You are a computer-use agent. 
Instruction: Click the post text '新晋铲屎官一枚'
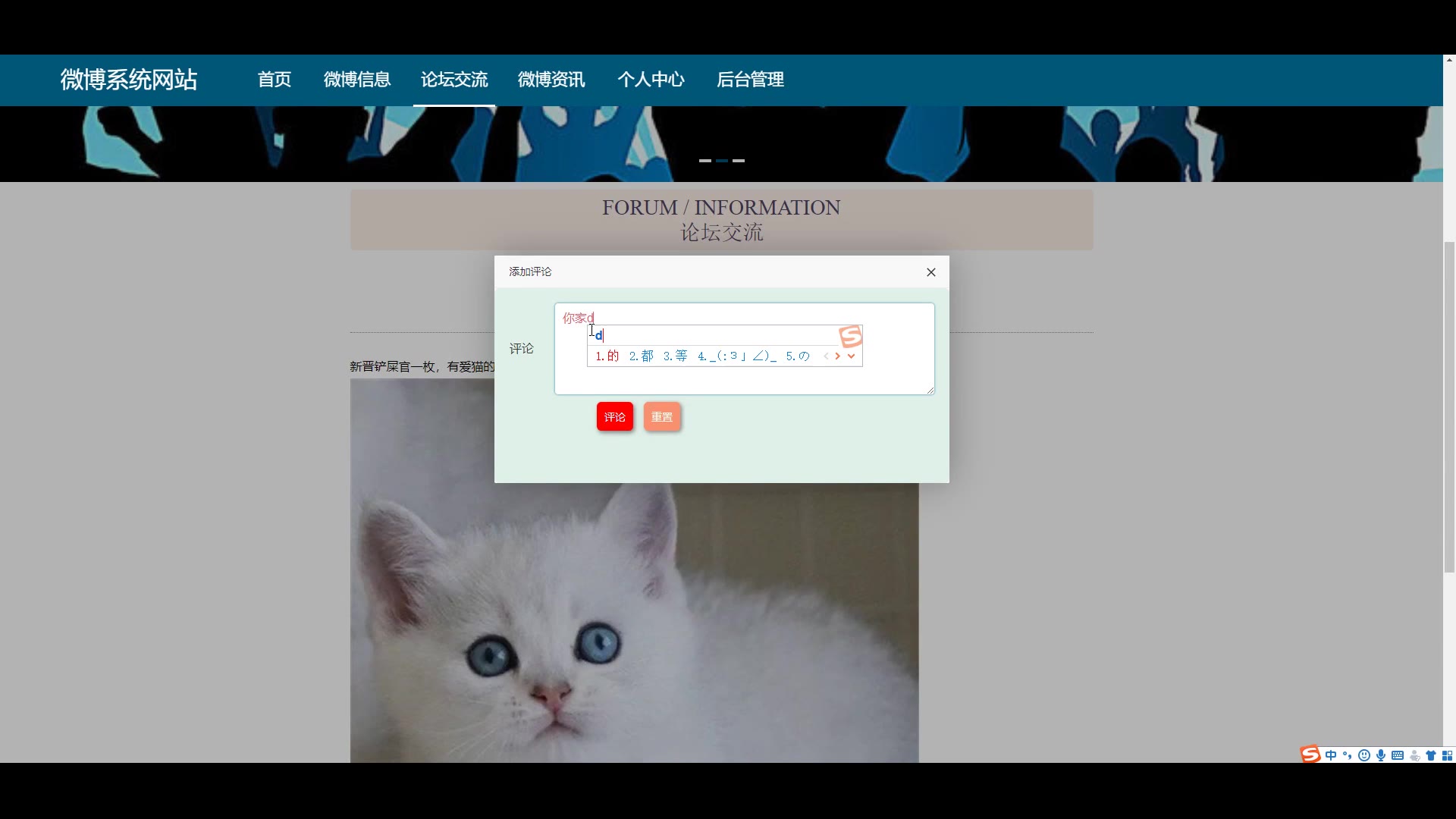coord(392,367)
